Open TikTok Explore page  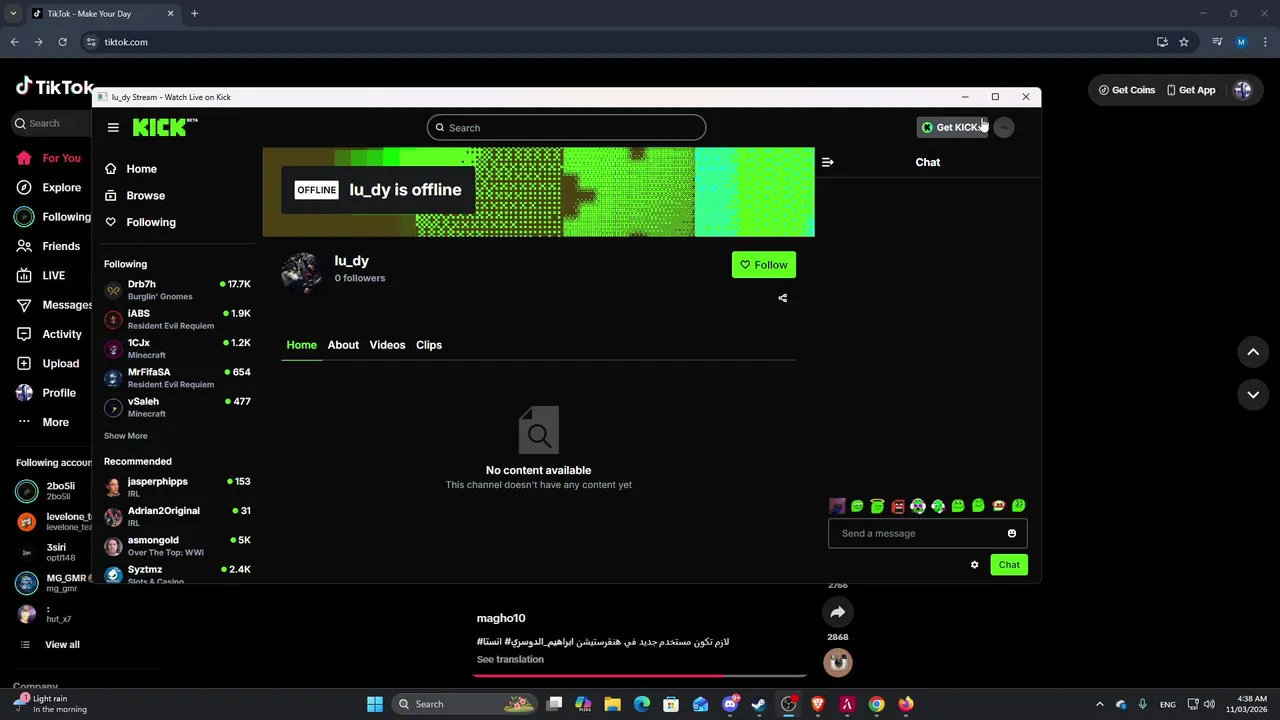tap(50, 187)
